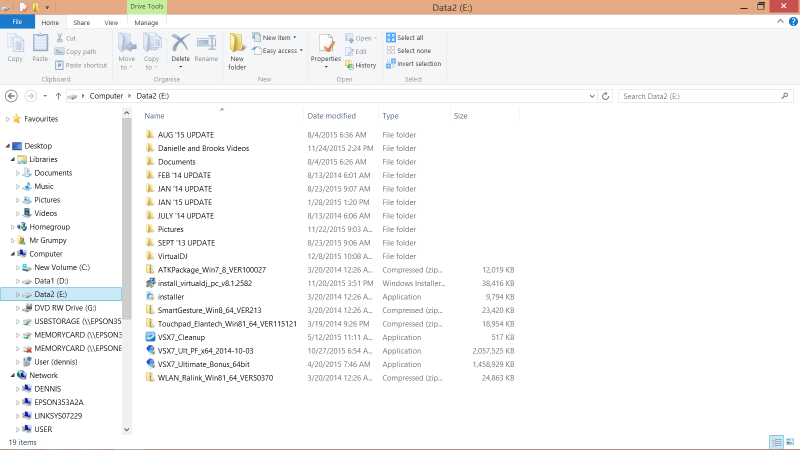Click the Search Data2 (E:) field

click(700, 96)
